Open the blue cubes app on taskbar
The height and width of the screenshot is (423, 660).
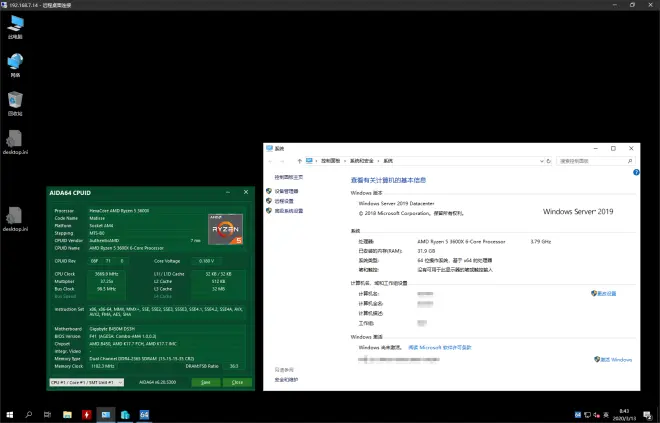coord(125,415)
